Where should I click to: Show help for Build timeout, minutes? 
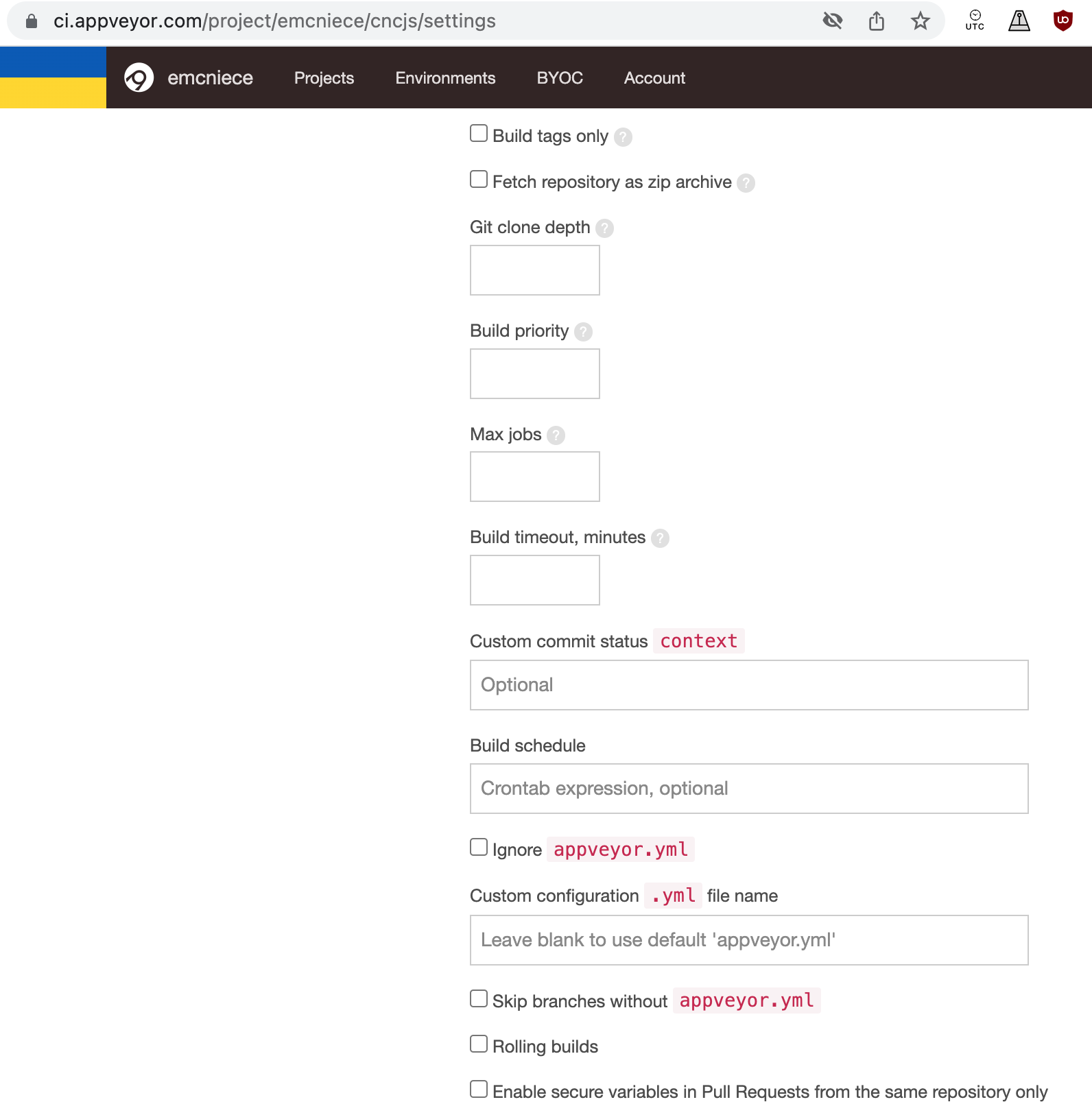(x=660, y=538)
